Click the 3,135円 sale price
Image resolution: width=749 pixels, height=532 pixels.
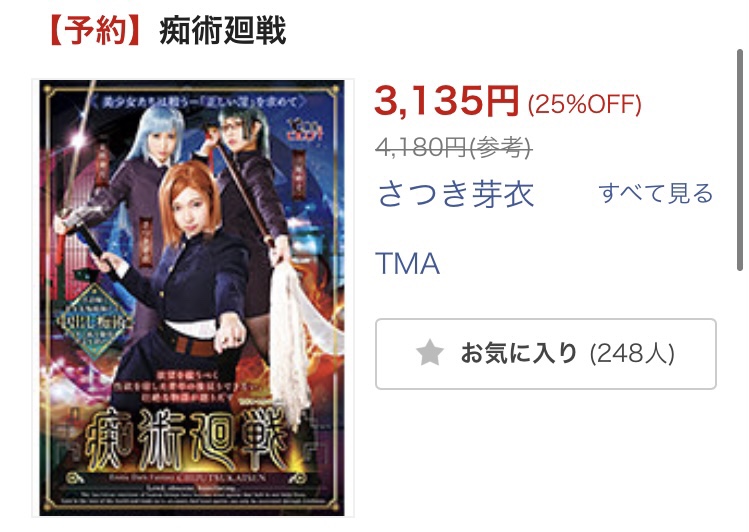447,101
